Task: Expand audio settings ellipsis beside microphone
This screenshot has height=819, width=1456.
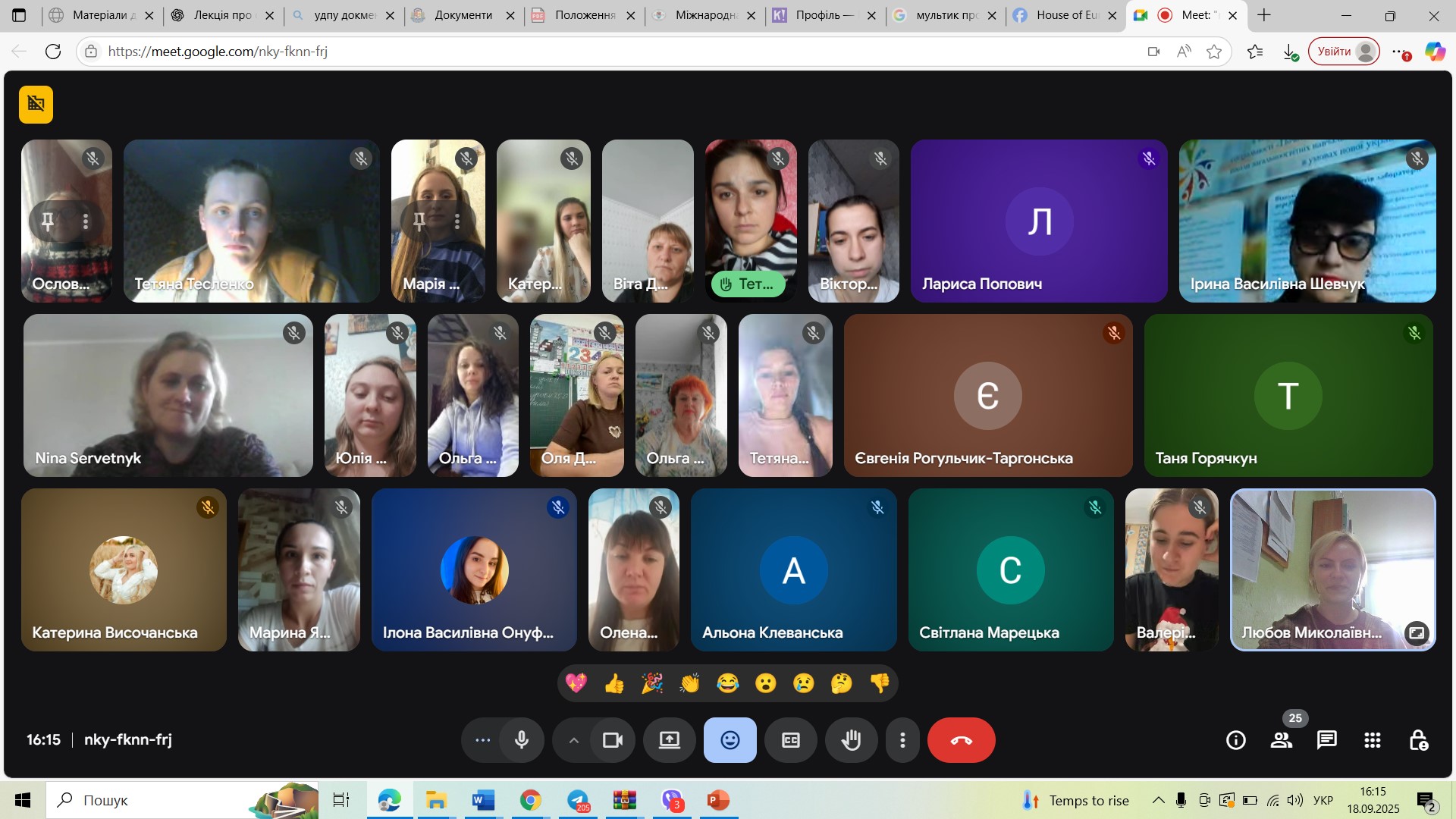Action: point(482,740)
